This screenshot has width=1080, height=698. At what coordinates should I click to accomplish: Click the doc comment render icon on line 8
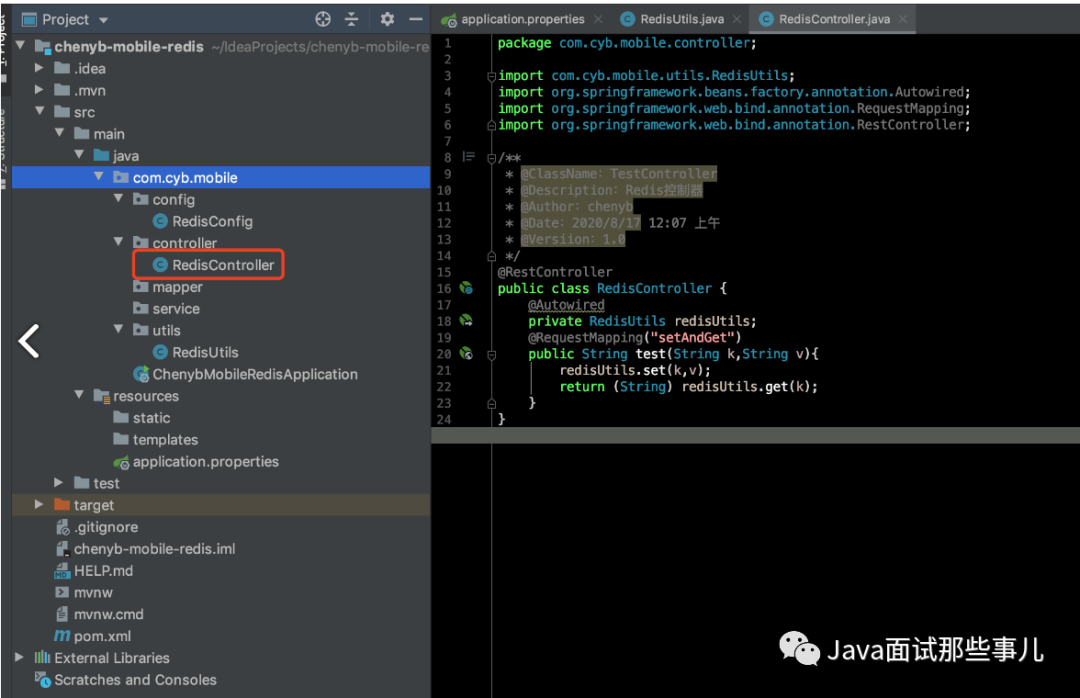point(468,157)
